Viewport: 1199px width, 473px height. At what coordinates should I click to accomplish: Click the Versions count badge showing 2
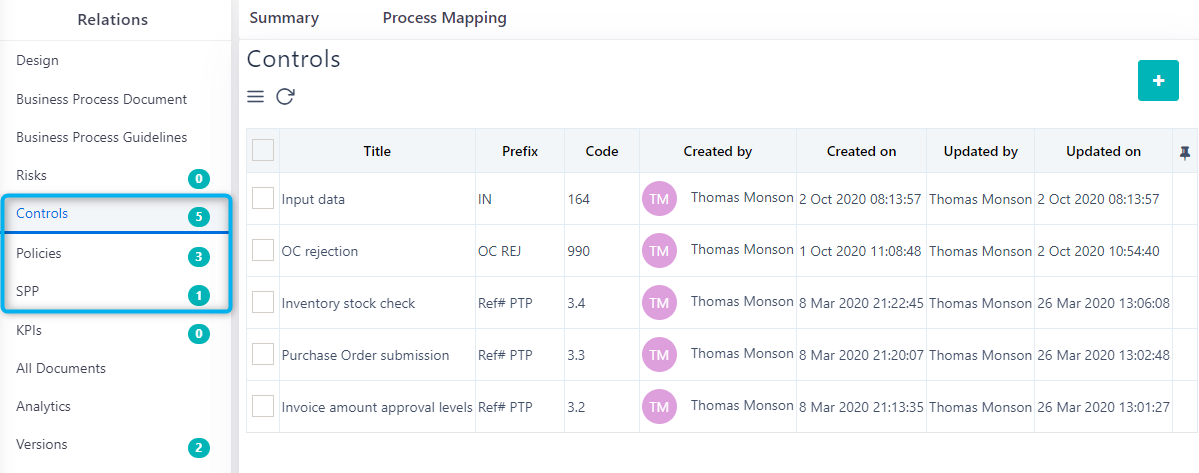click(199, 448)
